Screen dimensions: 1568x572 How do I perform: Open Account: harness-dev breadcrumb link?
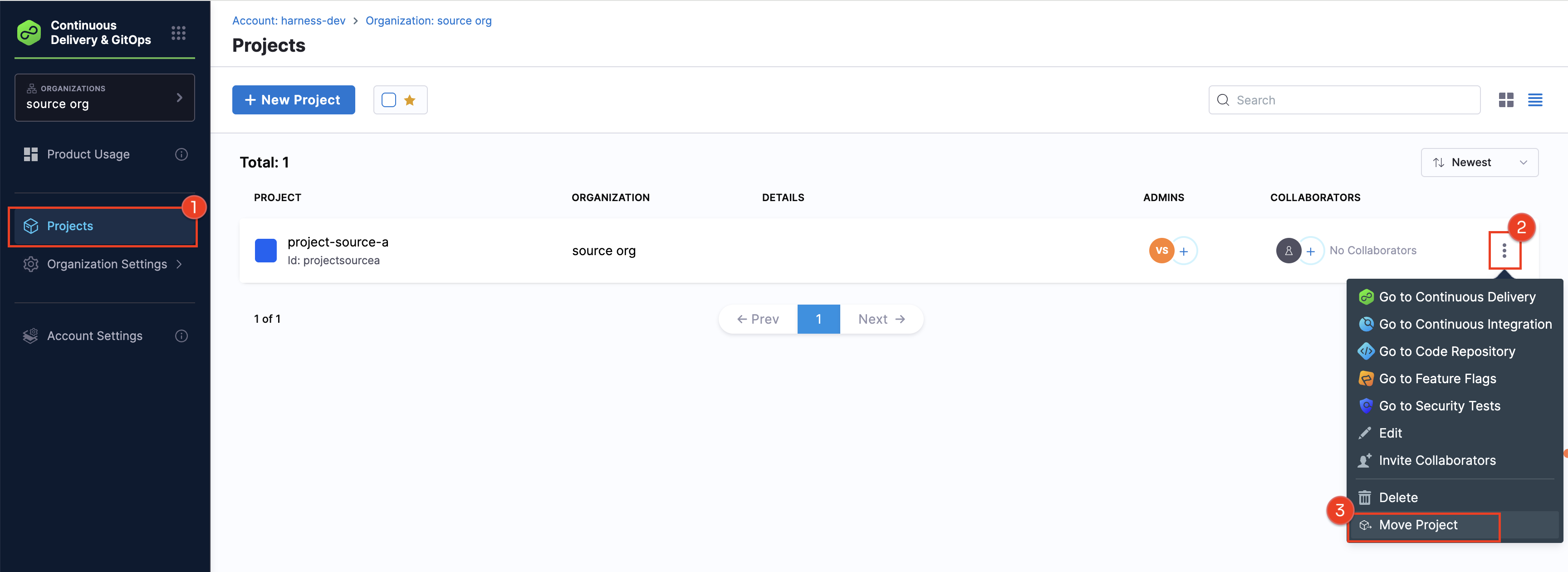pyautogui.click(x=289, y=21)
